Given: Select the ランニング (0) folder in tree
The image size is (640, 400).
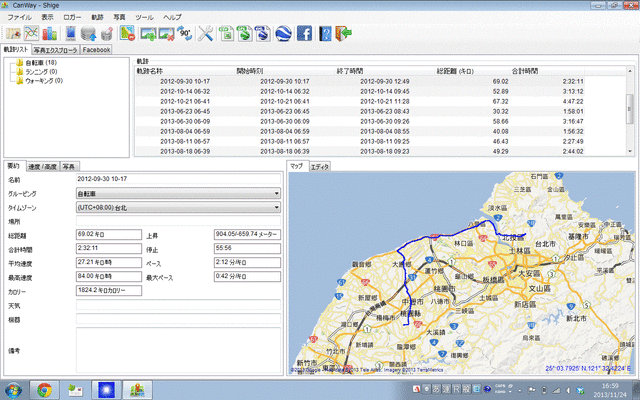Looking at the screenshot, I should (42, 71).
